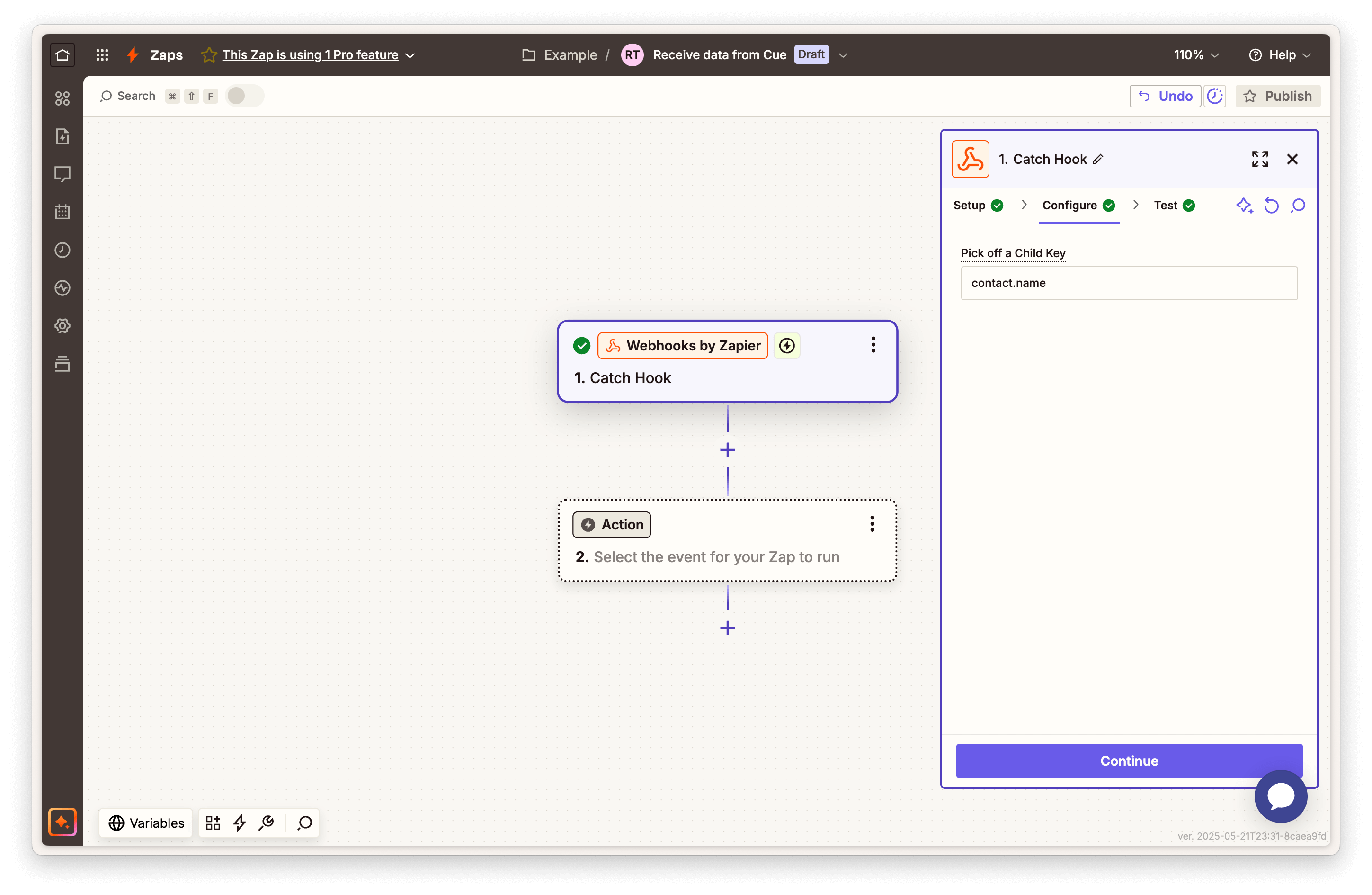Click the Continue button
The height and width of the screenshot is (895, 1372).
tap(1129, 761)
